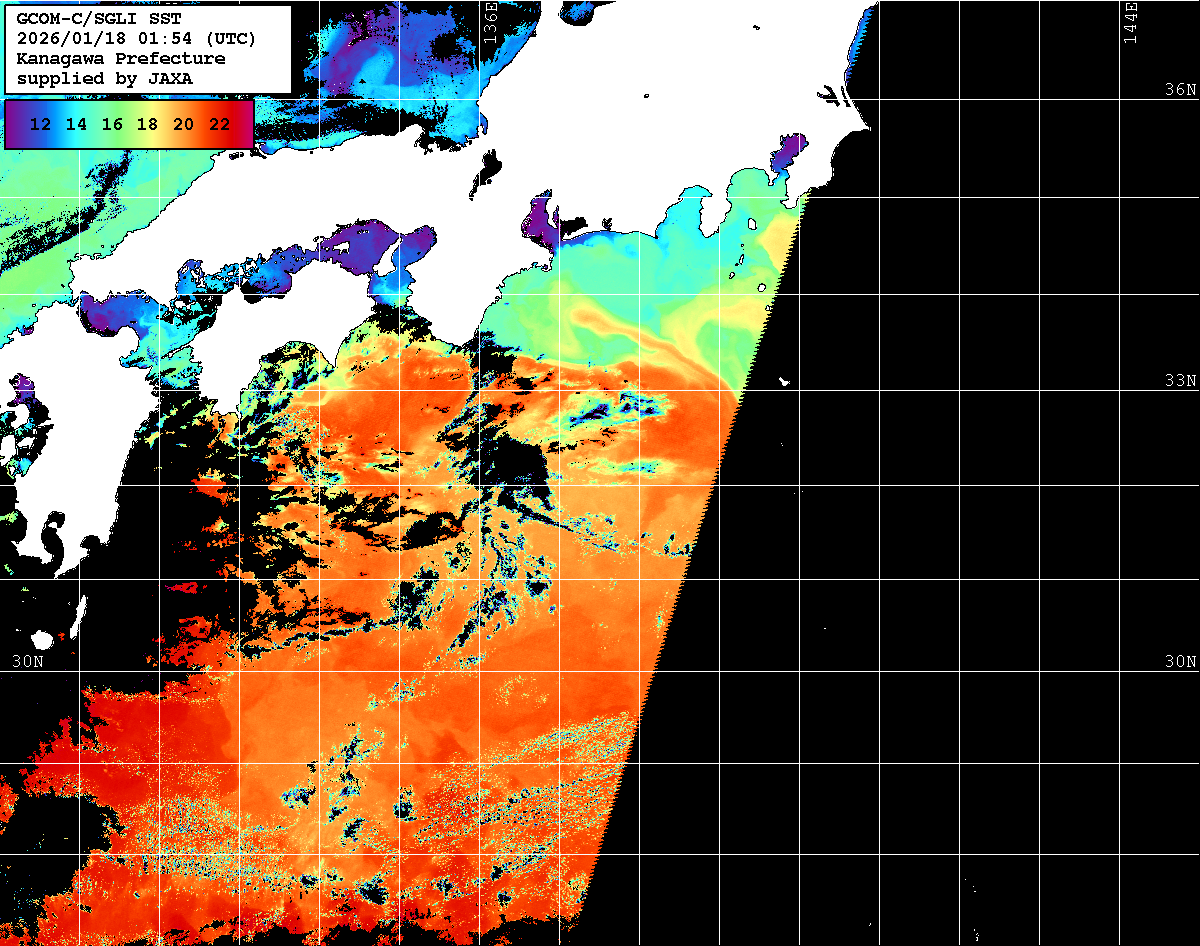The height and width of the screenshot is (946, 1200).
Task: Select the 30N latitude label at right edge
Action: click(1180, 661)
